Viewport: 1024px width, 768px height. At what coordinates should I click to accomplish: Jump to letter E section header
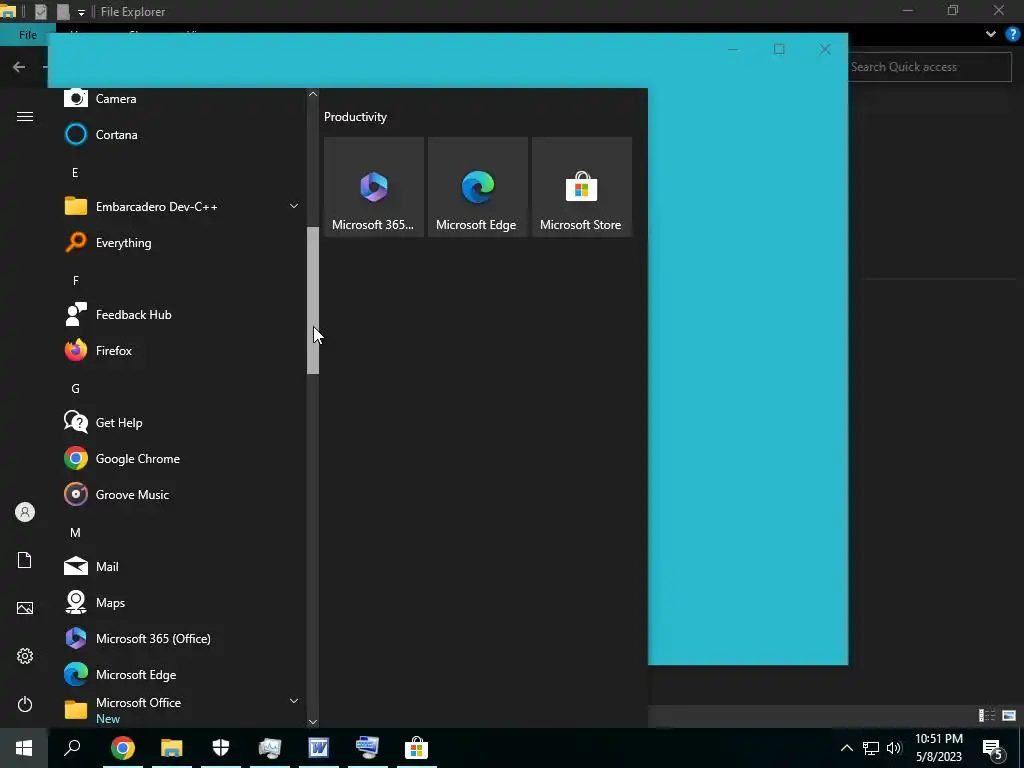click(x=75, y=172)
